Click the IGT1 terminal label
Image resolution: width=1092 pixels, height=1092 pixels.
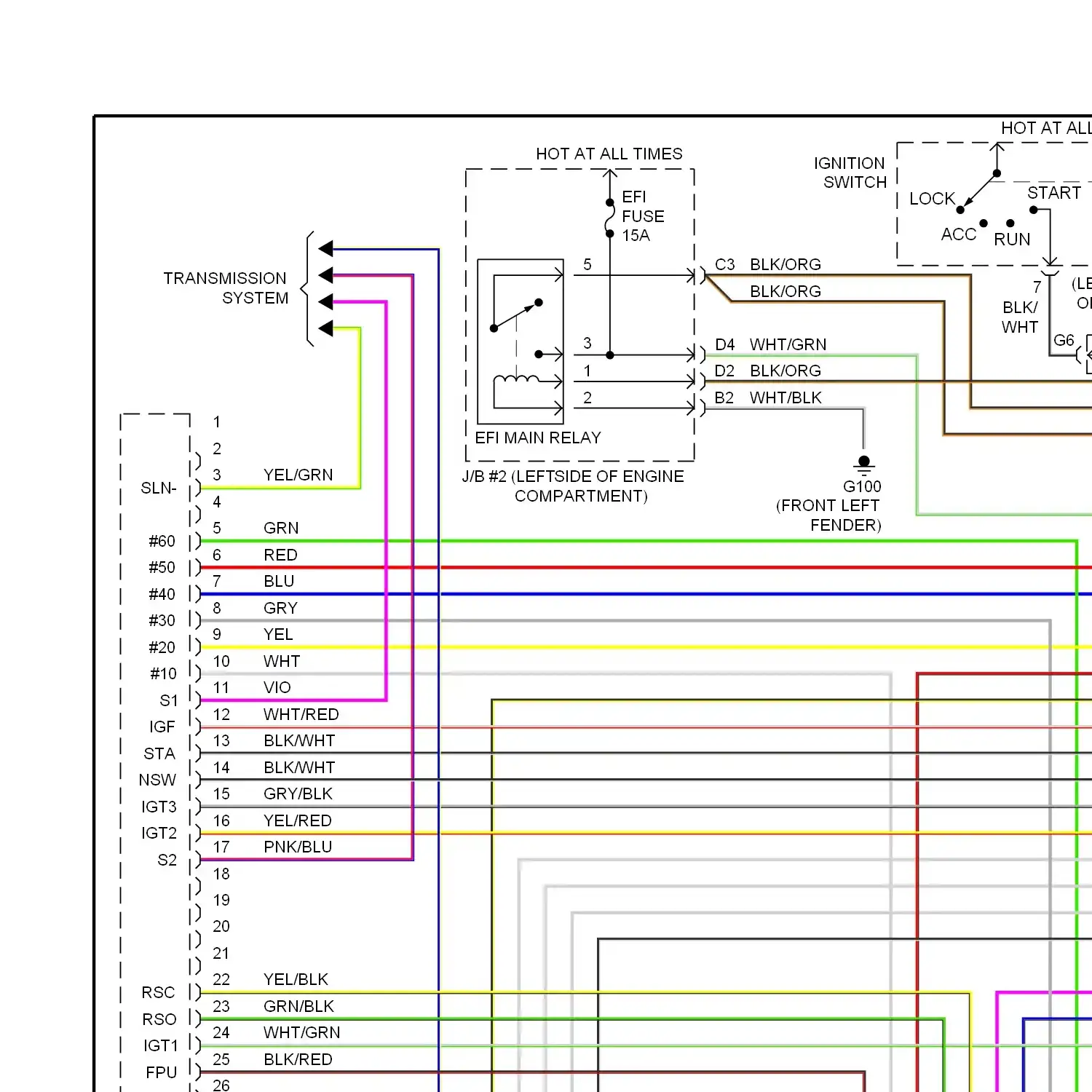point(160,1045)
